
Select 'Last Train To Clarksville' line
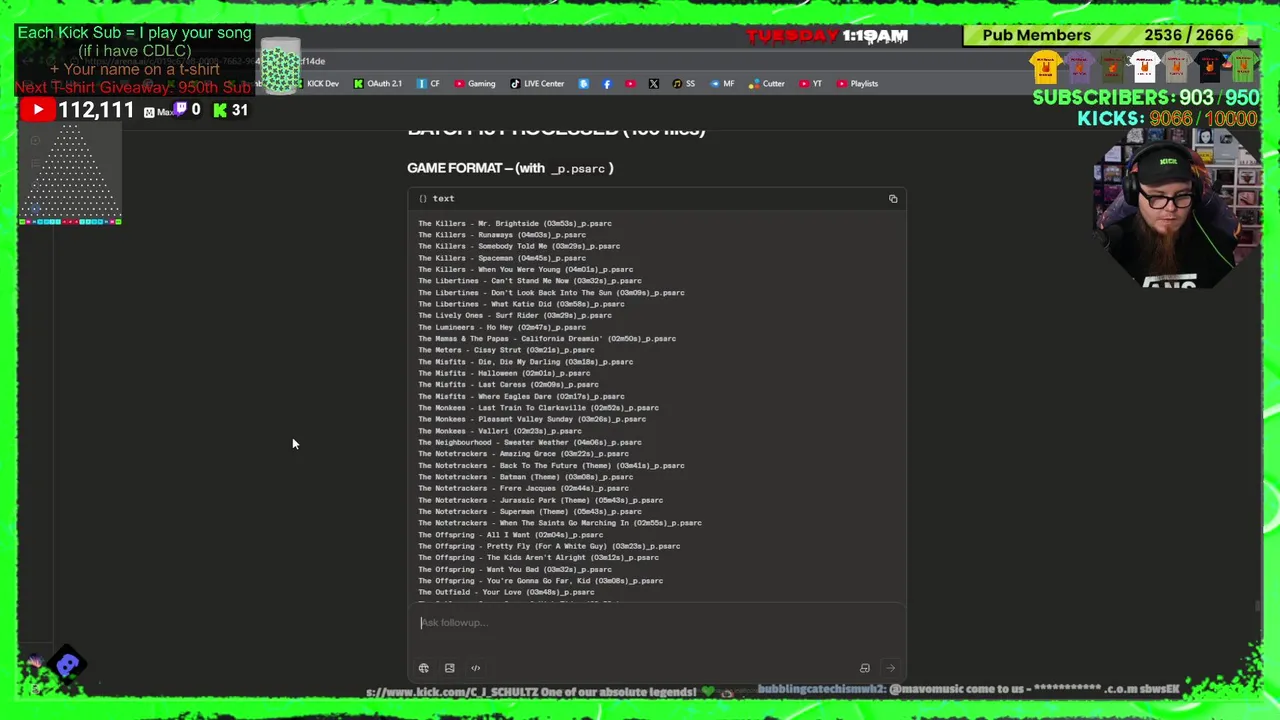[x=539, y=408]
